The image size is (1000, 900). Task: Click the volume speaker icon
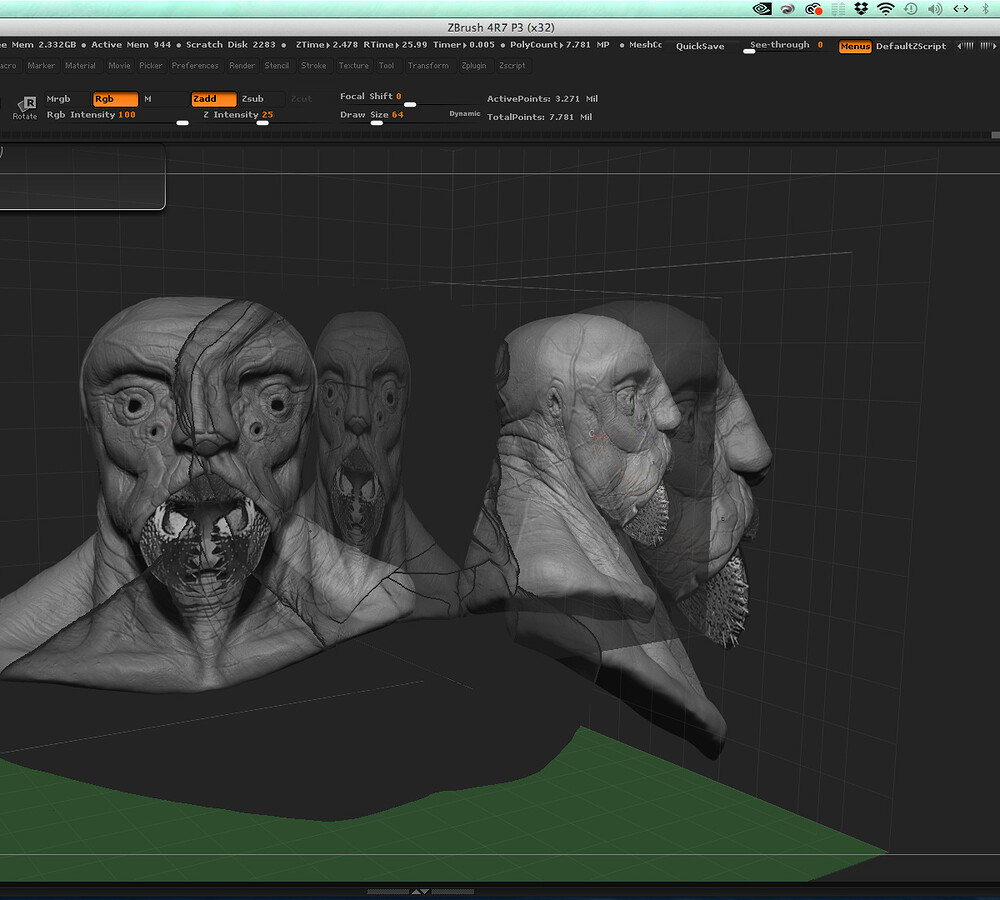(x=935, y=9)
